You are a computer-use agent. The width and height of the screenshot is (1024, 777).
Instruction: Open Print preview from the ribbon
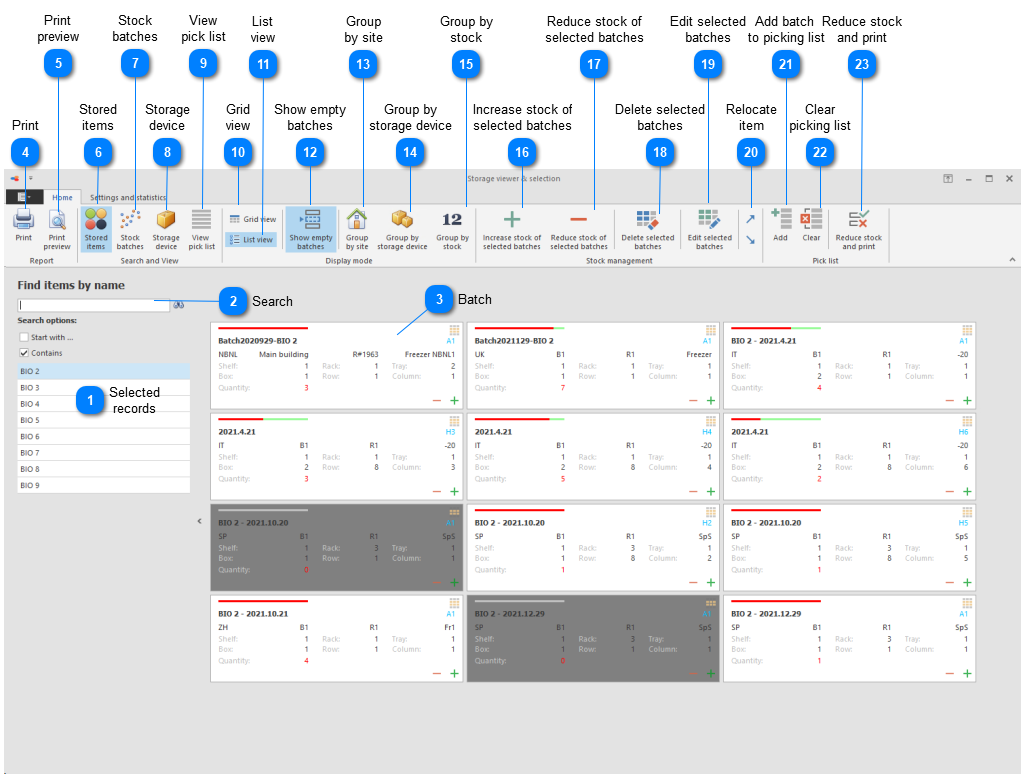(x=57, y=226)
